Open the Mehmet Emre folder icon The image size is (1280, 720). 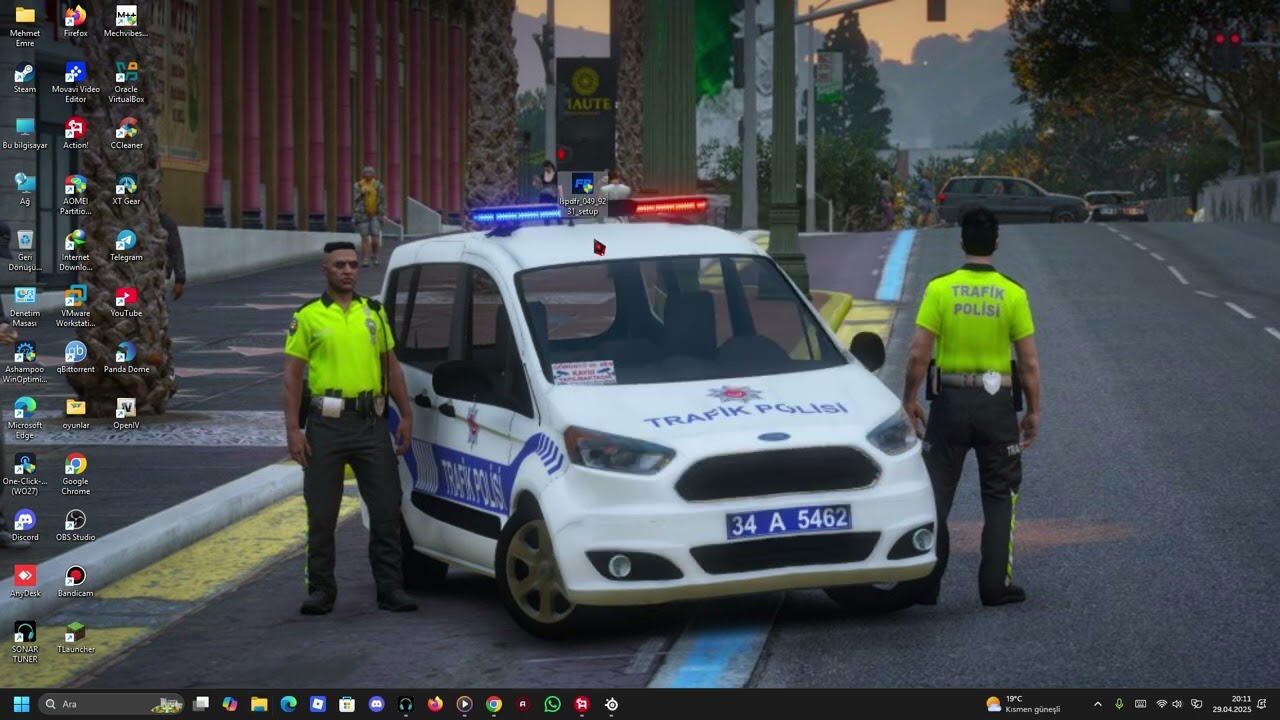coord(25,26)
